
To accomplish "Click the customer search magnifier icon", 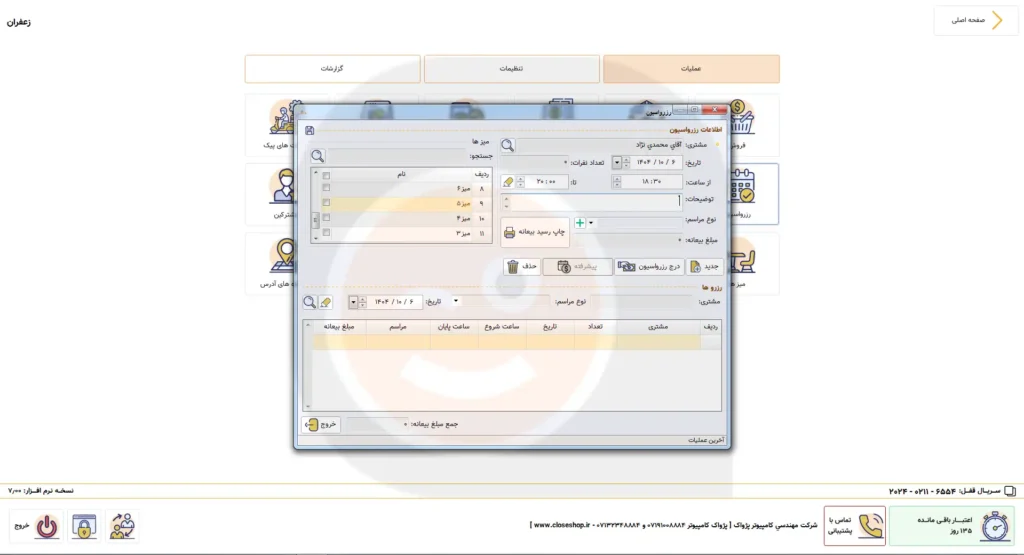I will tap(508, 146).
